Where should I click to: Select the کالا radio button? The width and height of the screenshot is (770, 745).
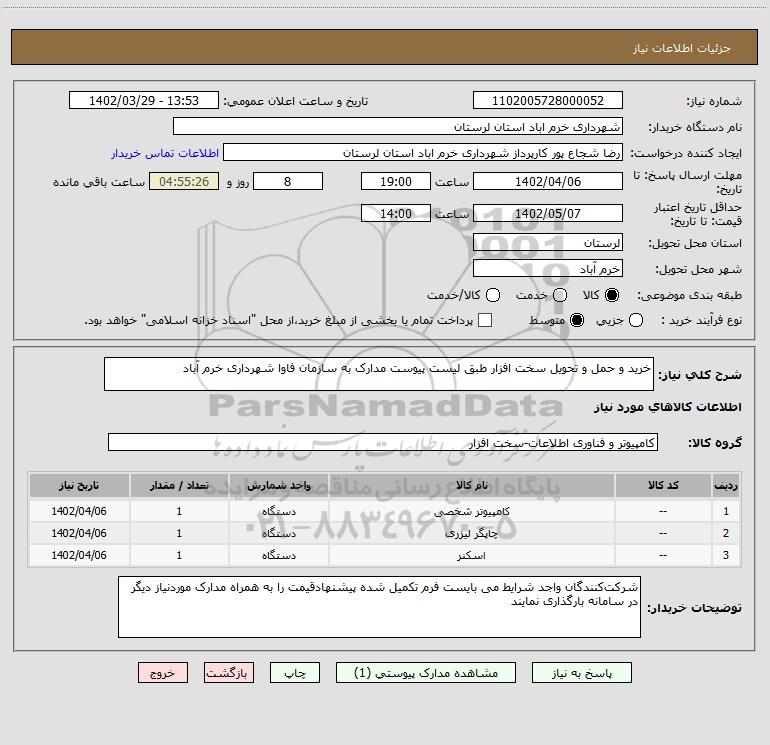click(612, 295)
